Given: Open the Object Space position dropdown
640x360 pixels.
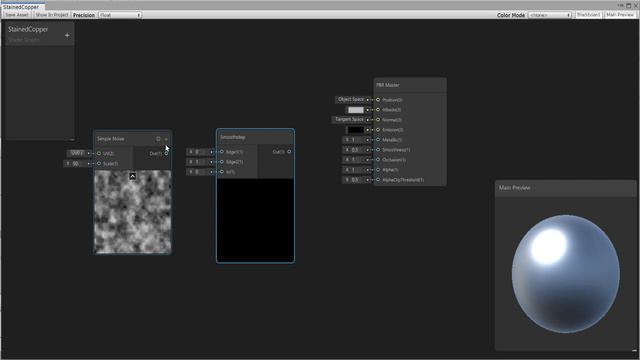Looking at the screenshot, I should pos(352,100).
